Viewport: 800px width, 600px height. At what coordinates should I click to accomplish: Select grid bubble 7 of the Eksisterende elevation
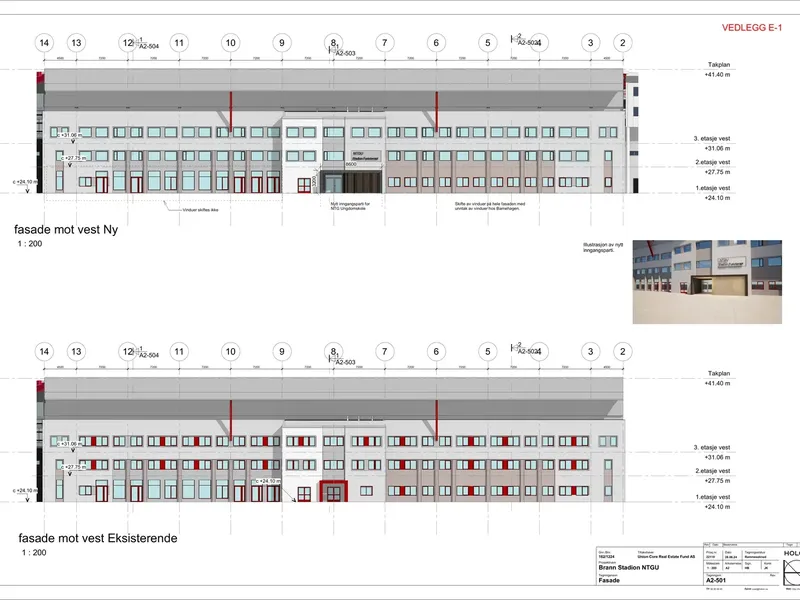click(385, 352)
